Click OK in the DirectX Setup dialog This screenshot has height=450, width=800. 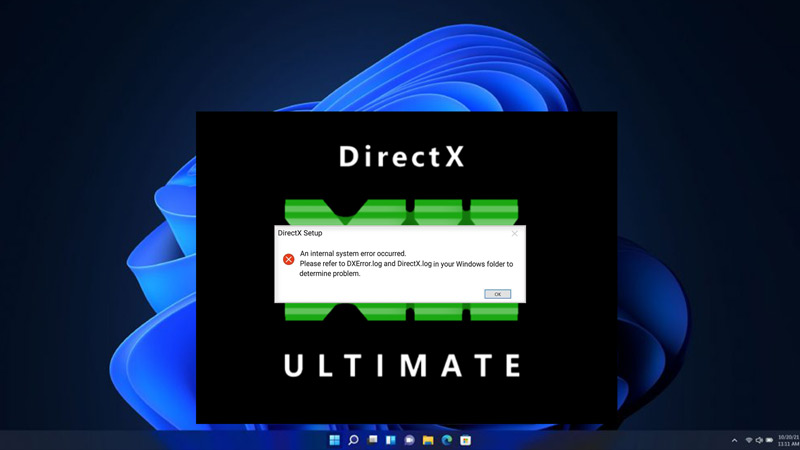click(497, 294)
